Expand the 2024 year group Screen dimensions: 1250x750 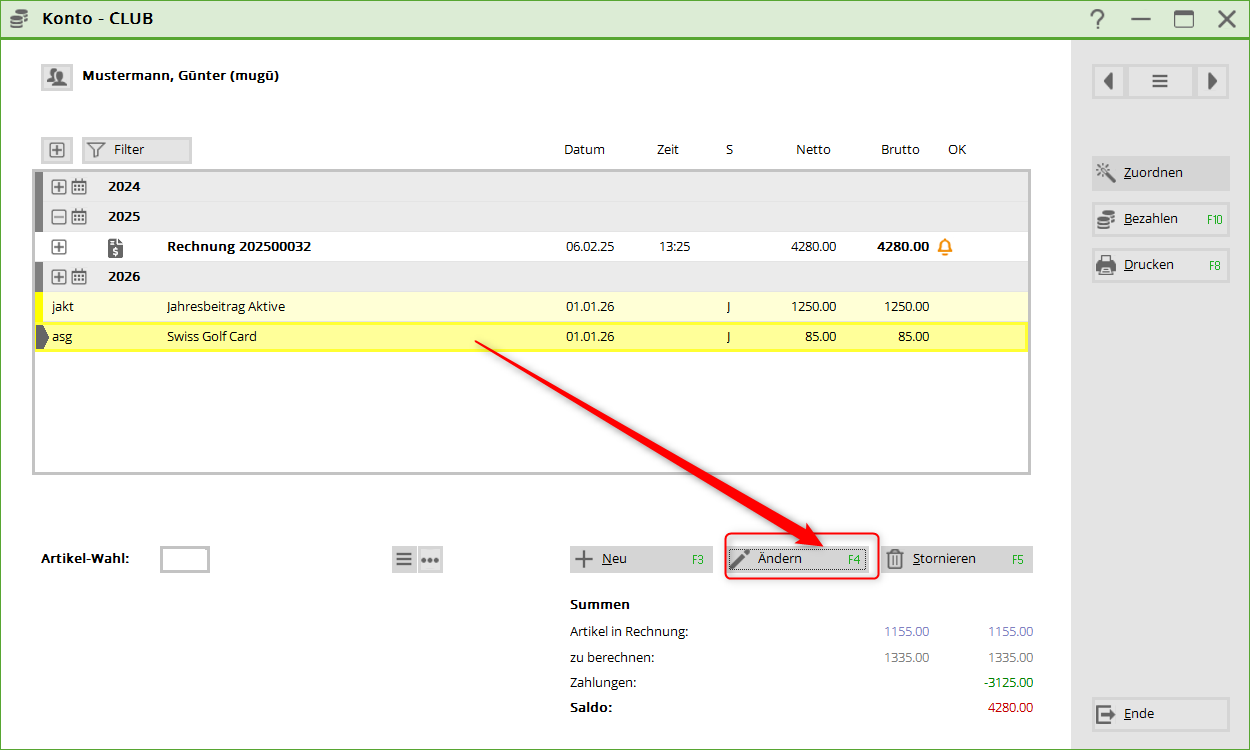point(59,187)
